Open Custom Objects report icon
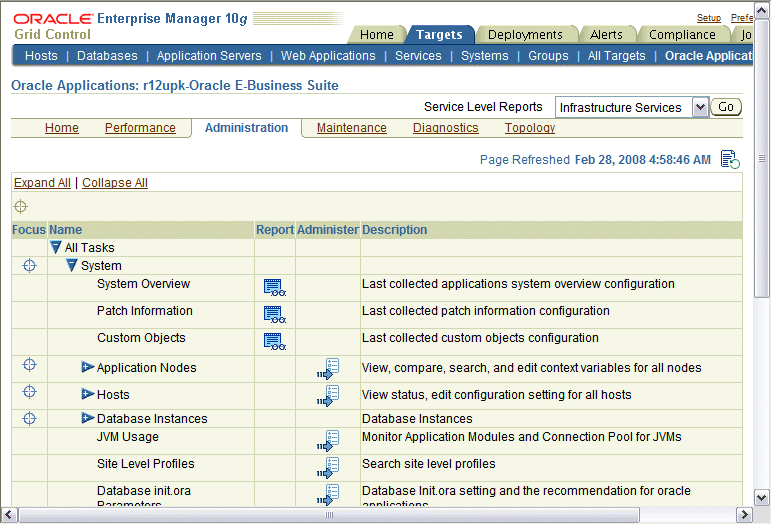This screenshot has width=772, height=525. 275,341
